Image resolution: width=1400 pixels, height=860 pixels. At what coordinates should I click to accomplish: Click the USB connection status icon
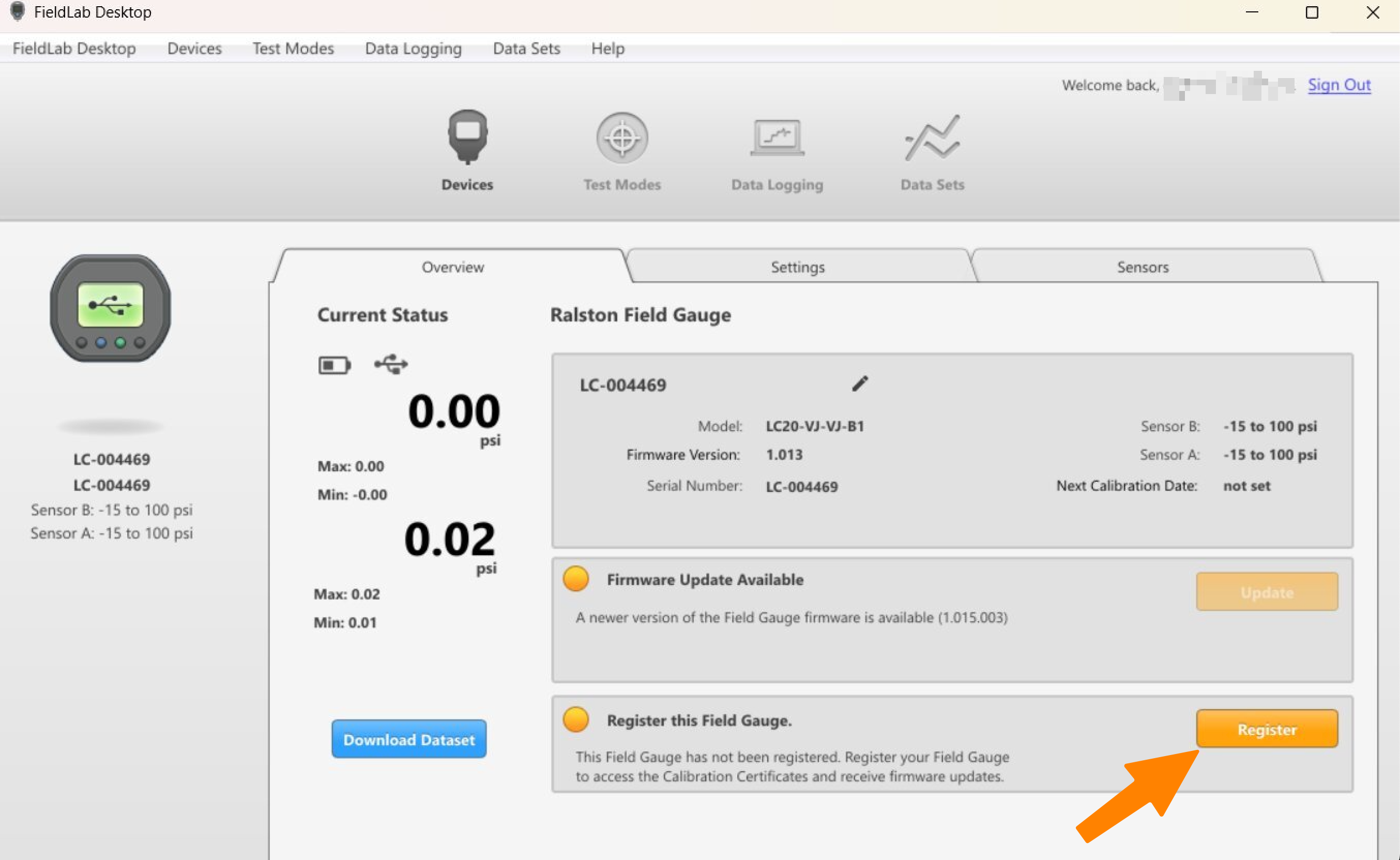pos(391,364)
